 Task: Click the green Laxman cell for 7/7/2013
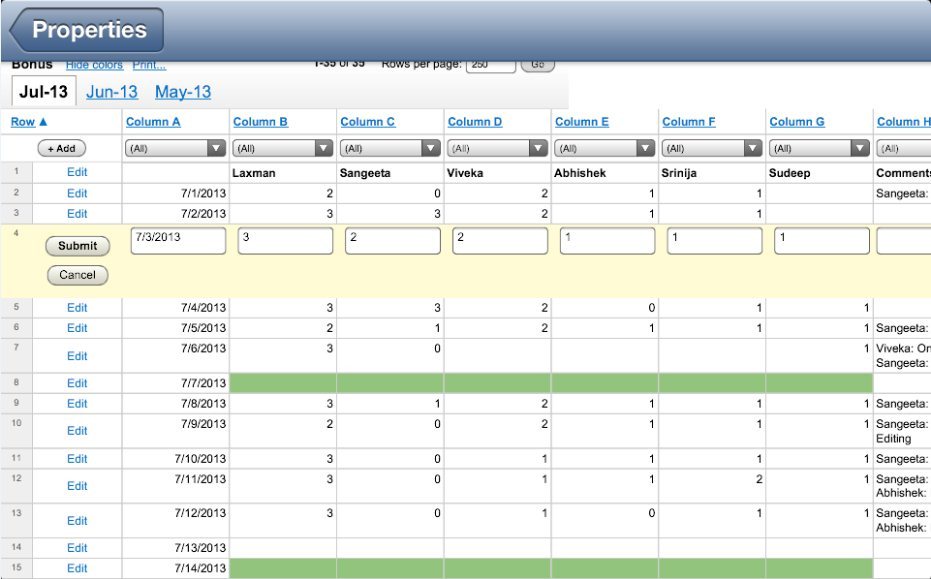click(x=283, y=383)
